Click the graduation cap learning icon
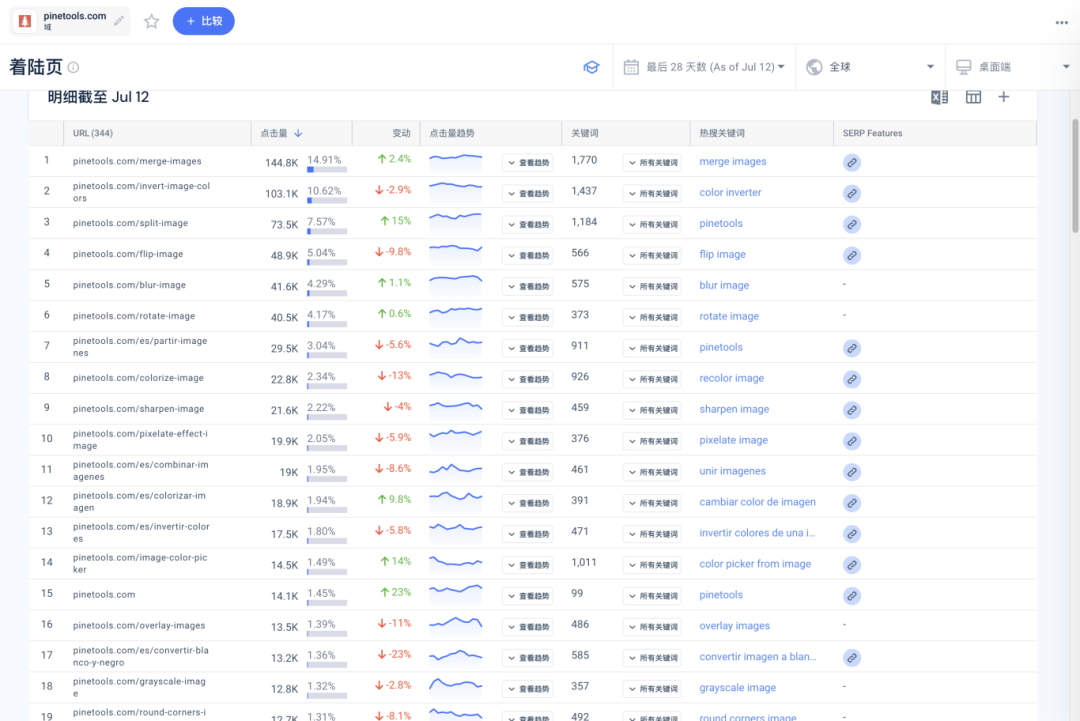 point(591,67)
